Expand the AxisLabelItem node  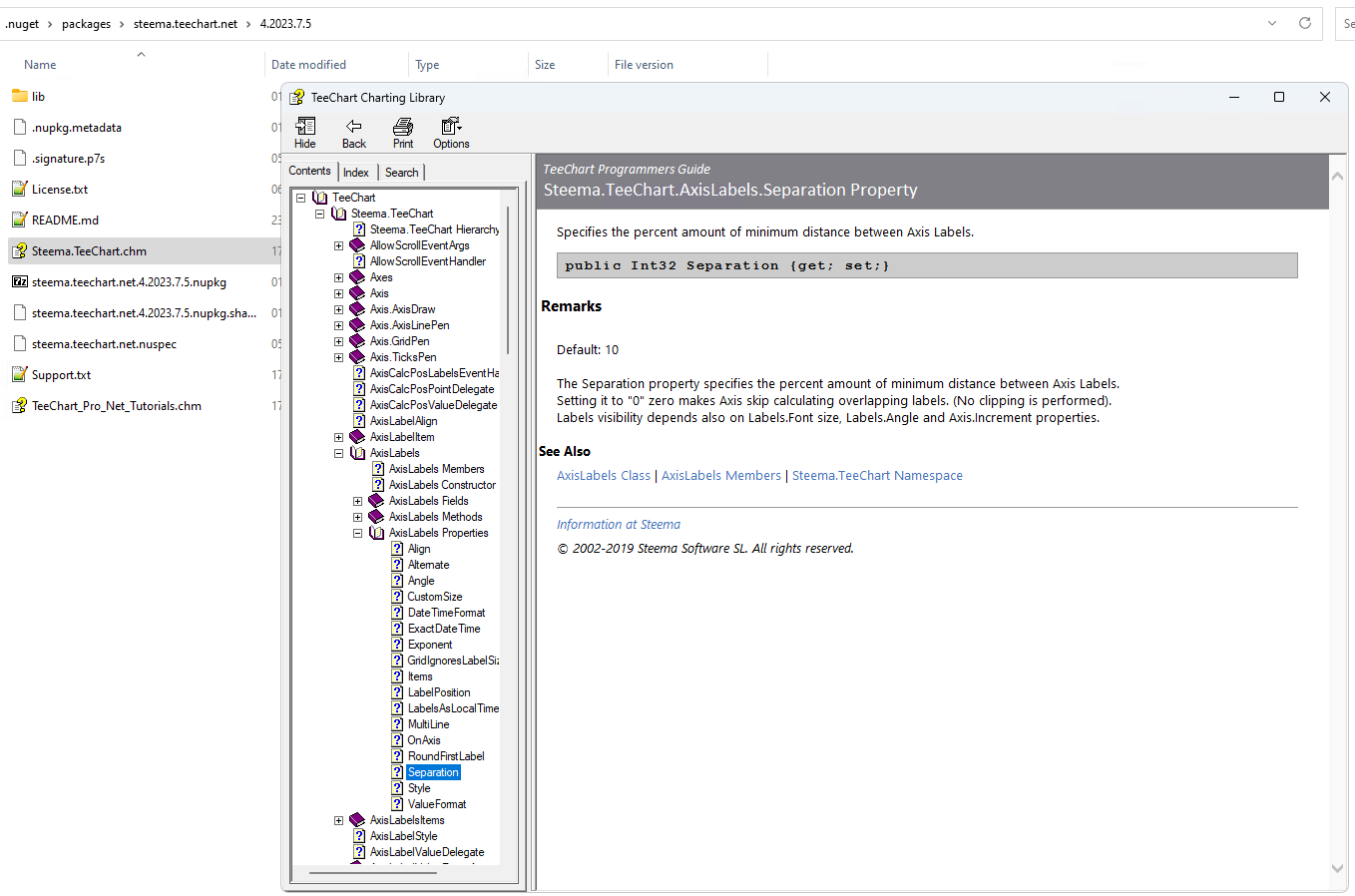338,437
